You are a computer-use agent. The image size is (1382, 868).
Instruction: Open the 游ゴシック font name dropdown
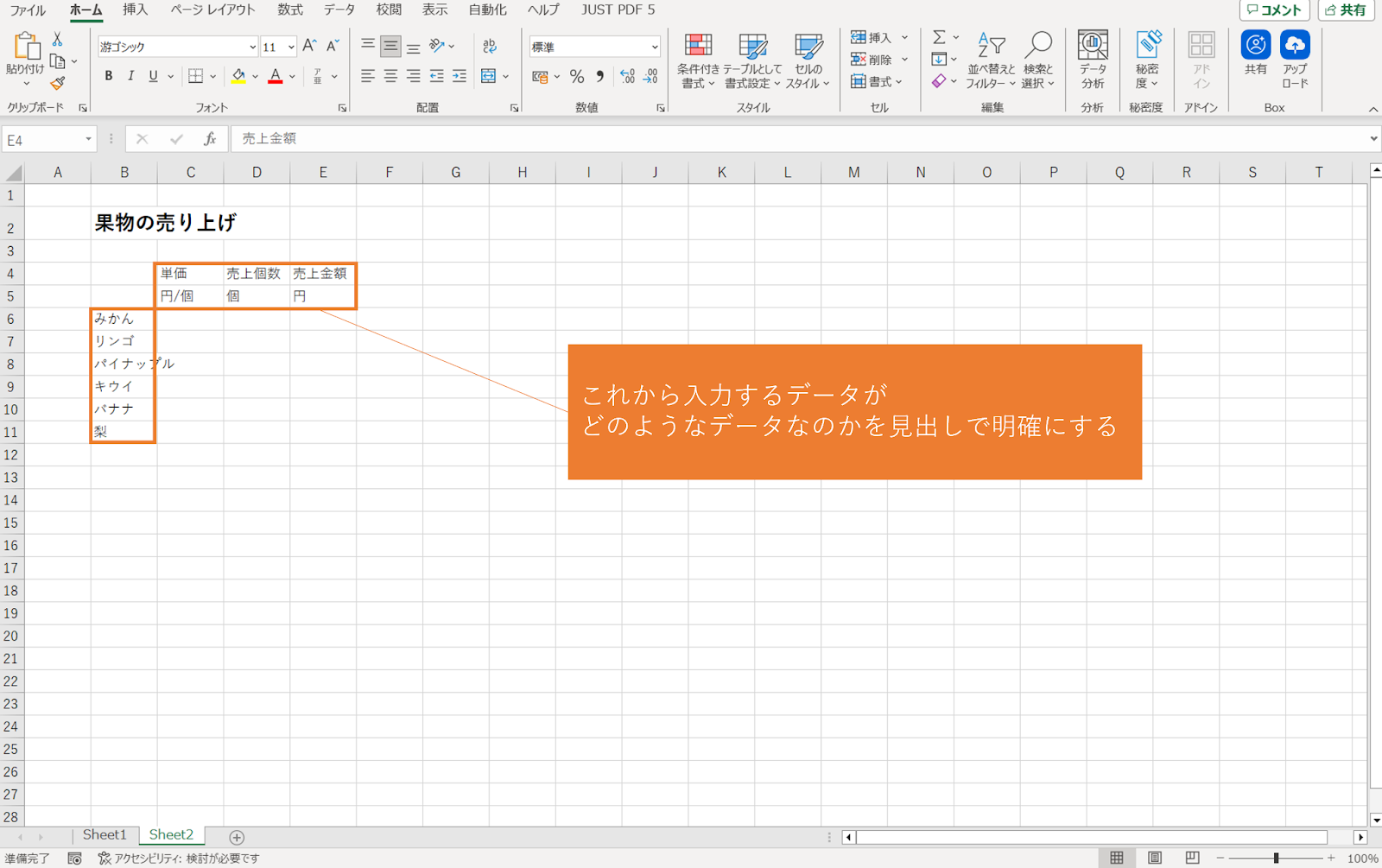tap(252, 47)
